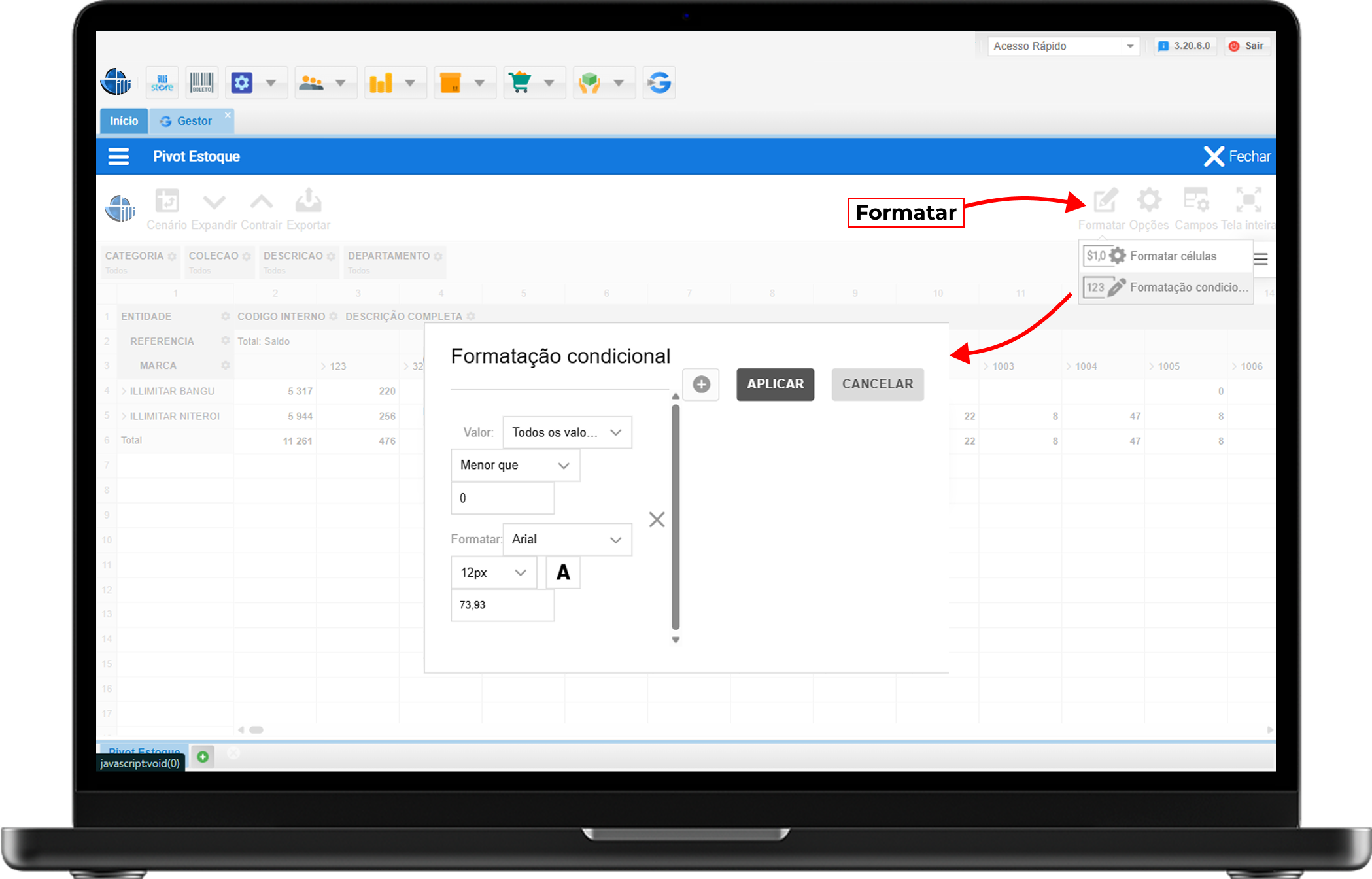
Task: Click the shopping cart toolbar icon
Action: tap(521, 83)
